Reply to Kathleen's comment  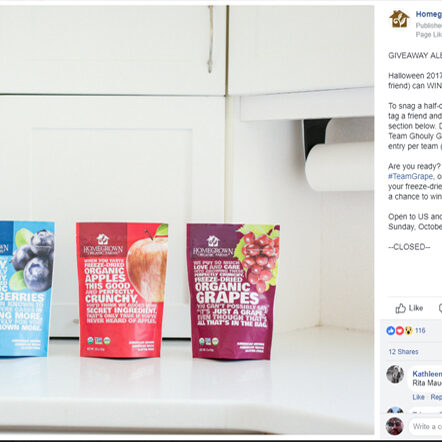(x=436, y=397)
